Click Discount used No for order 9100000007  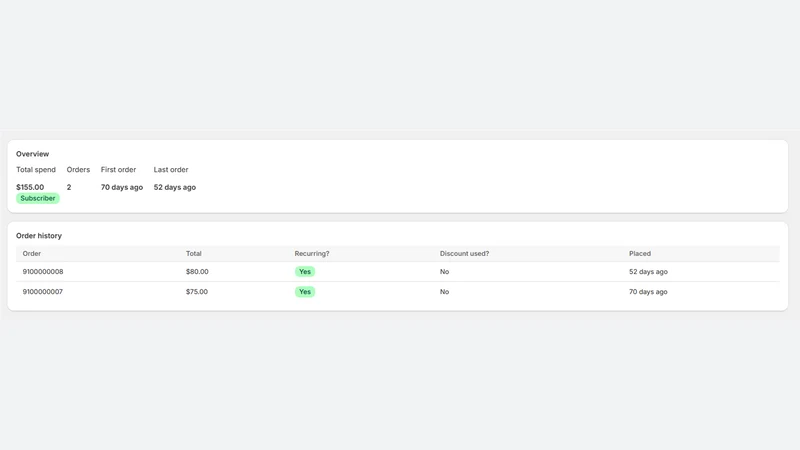[444, 292]
